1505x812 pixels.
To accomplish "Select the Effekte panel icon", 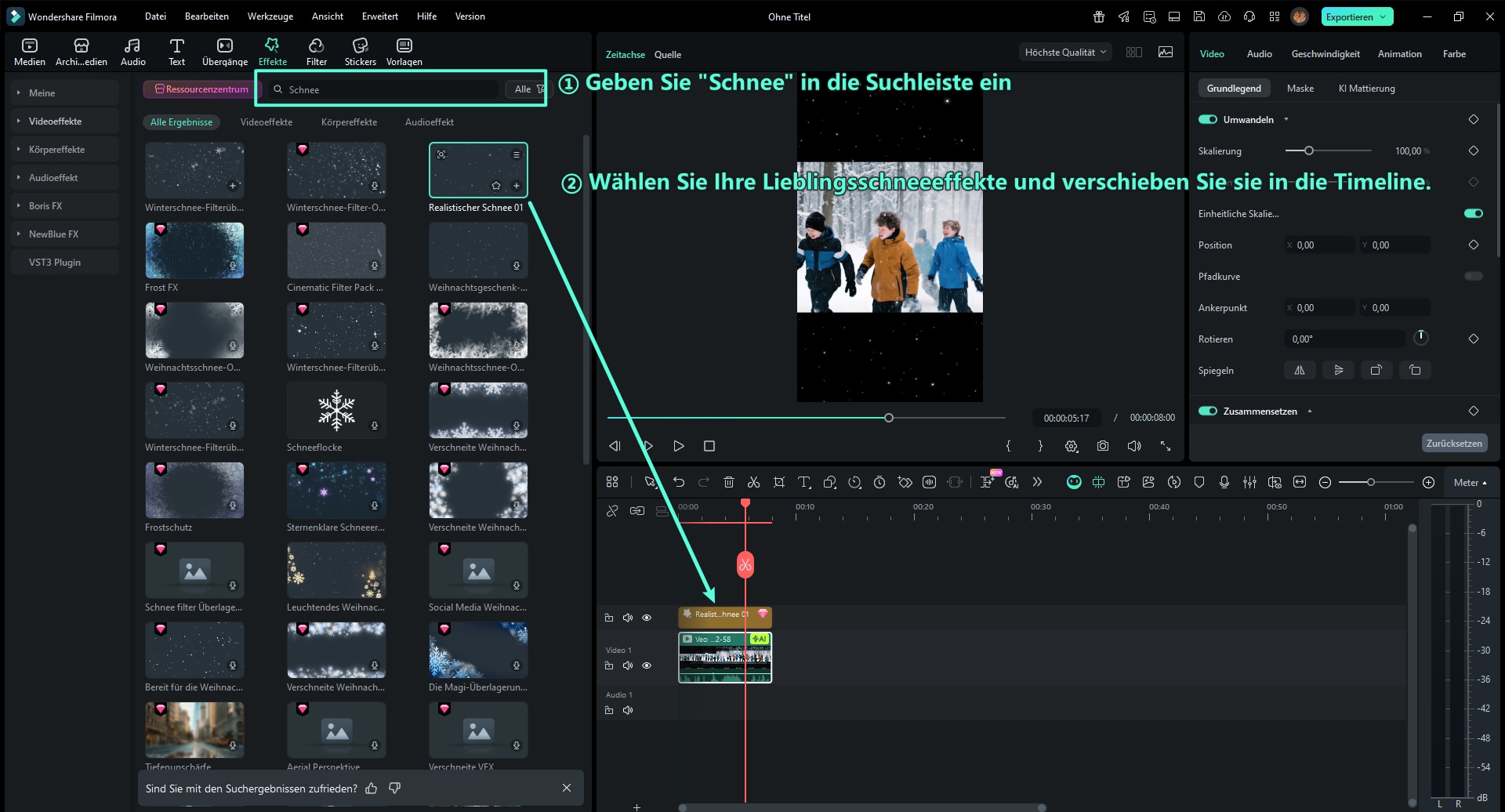I will 272,50.
